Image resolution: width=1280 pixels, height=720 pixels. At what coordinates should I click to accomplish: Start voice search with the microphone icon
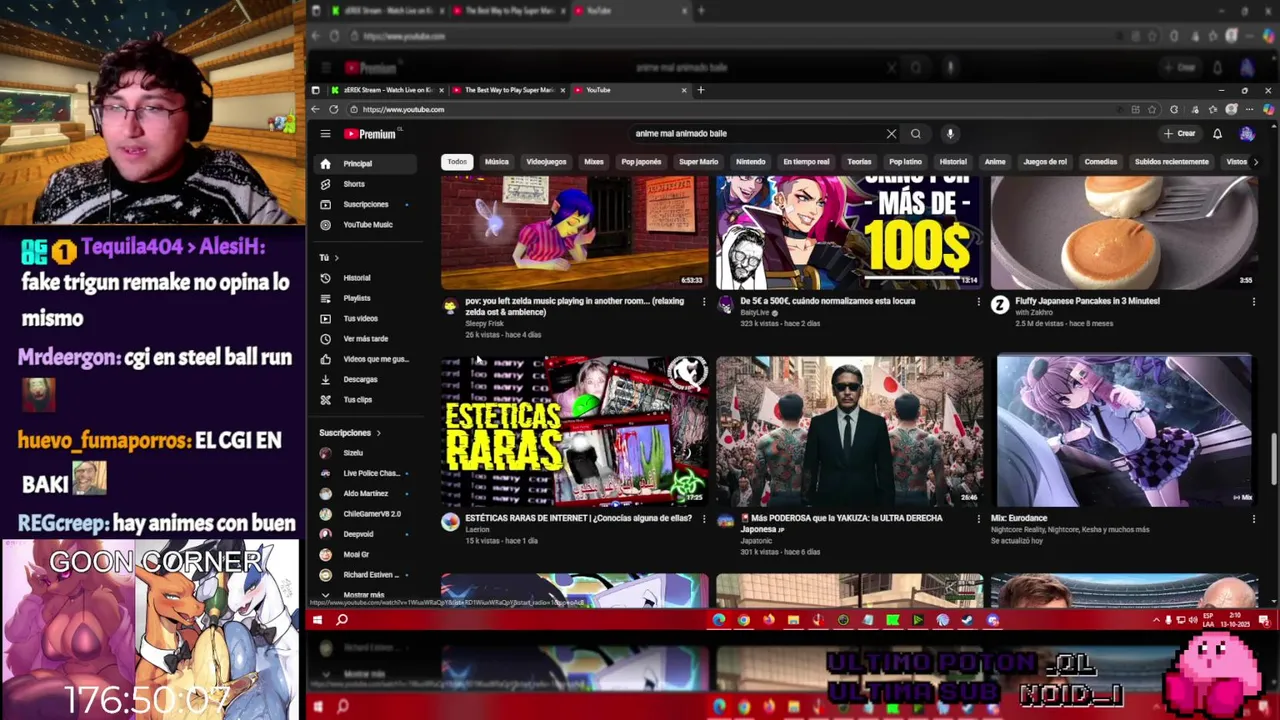[950, 133]
